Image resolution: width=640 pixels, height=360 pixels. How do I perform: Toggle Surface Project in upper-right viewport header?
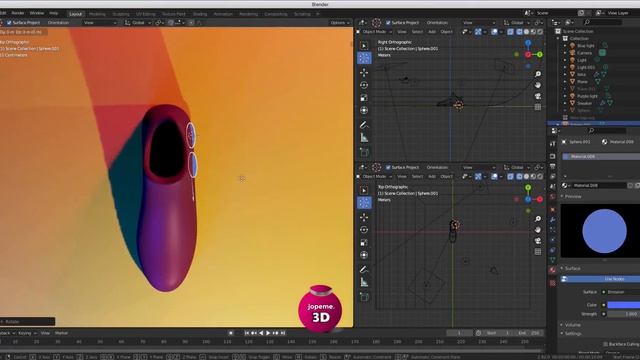click(388, 23)
